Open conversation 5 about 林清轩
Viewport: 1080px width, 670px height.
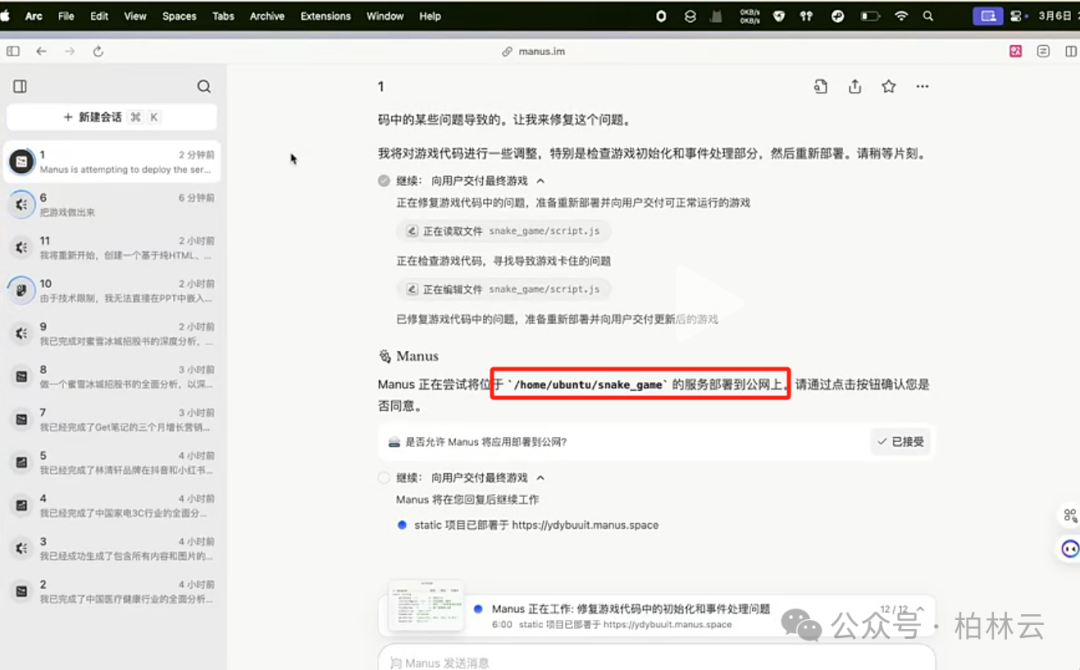112,462
